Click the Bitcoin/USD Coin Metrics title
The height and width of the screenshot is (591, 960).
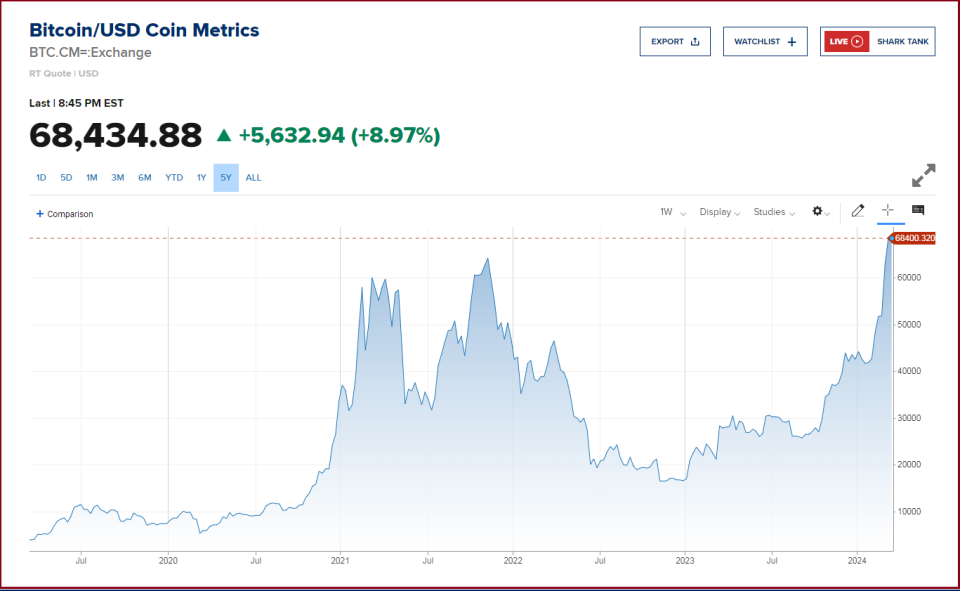click(144, 30)
